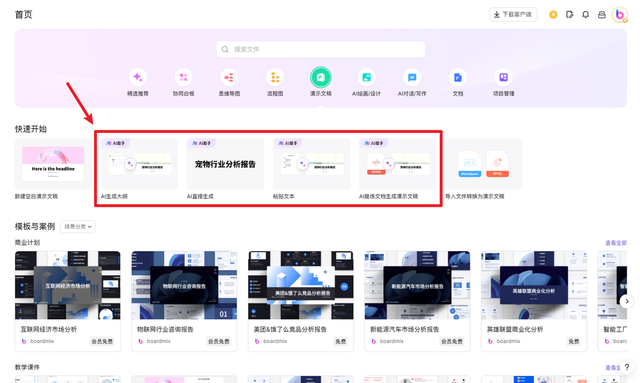Select the 精选推荐 sparkle icon

[x=138, y=77]
